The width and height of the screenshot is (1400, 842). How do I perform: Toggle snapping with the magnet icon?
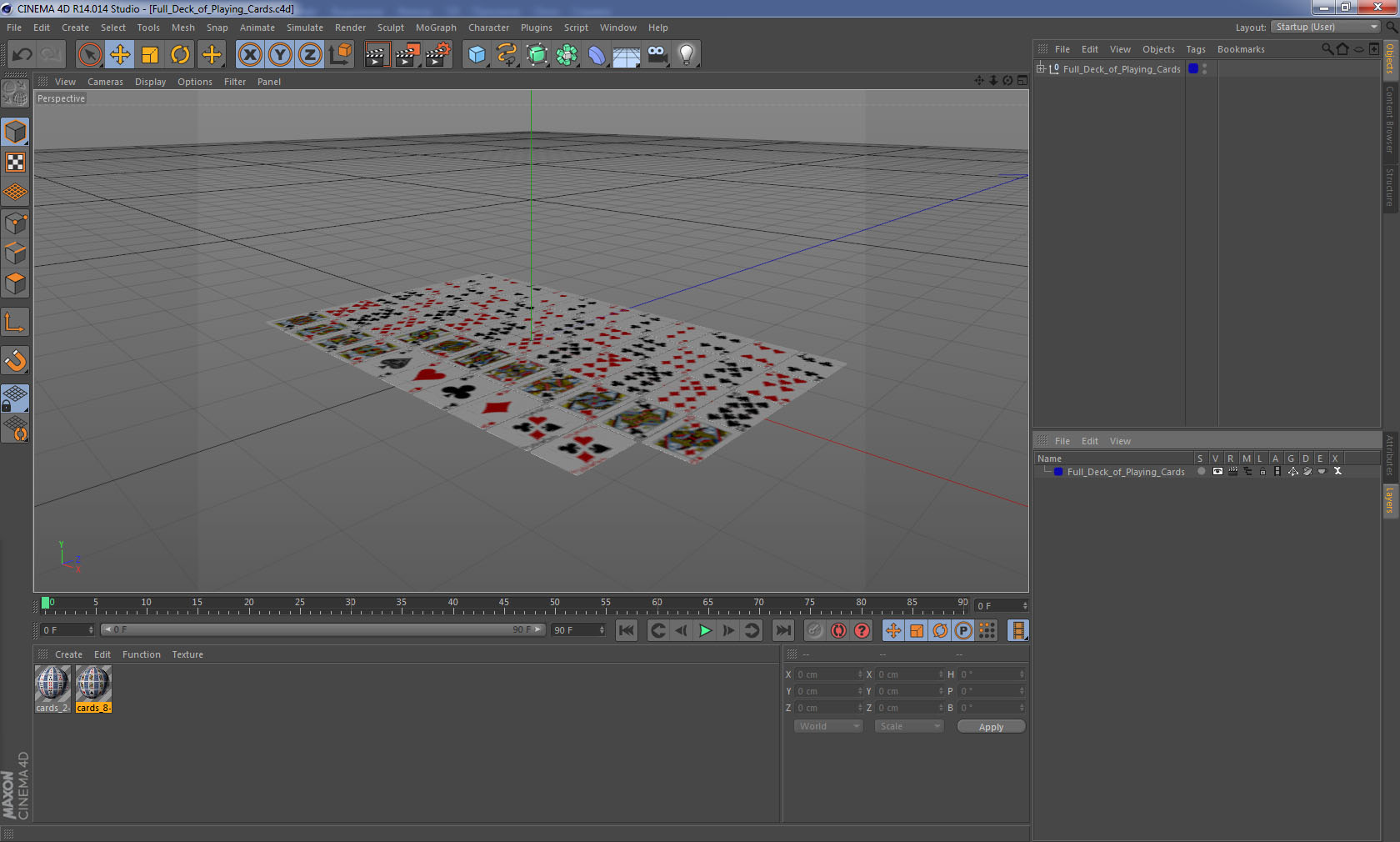click(15, 360)
